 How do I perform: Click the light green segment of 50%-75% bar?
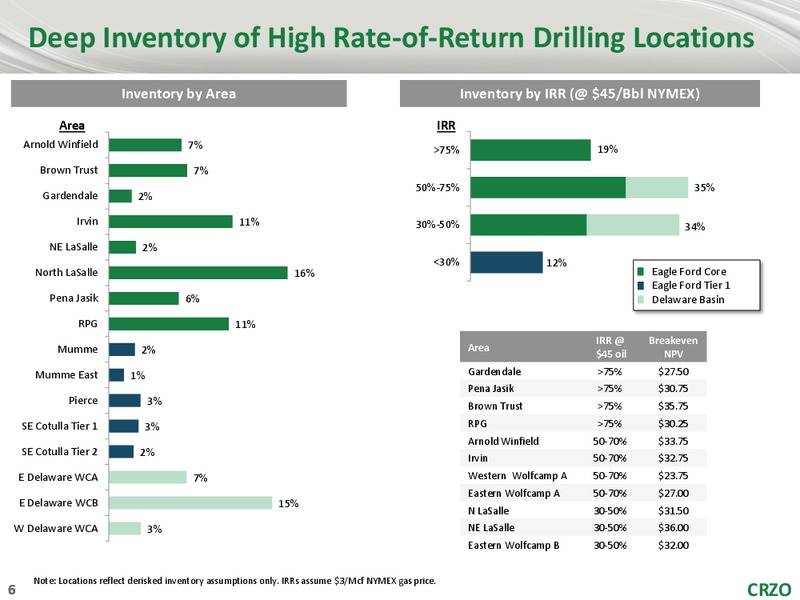tap(657, 187)
